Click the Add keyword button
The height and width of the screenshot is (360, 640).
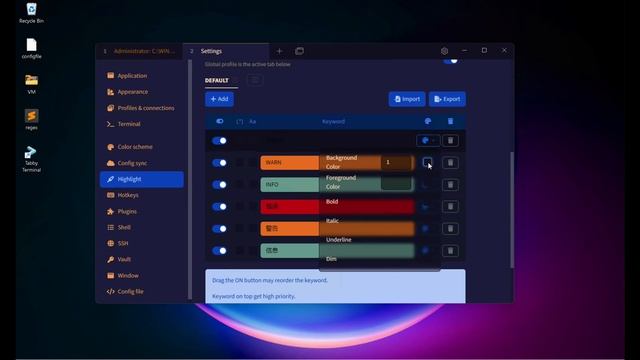219,99
